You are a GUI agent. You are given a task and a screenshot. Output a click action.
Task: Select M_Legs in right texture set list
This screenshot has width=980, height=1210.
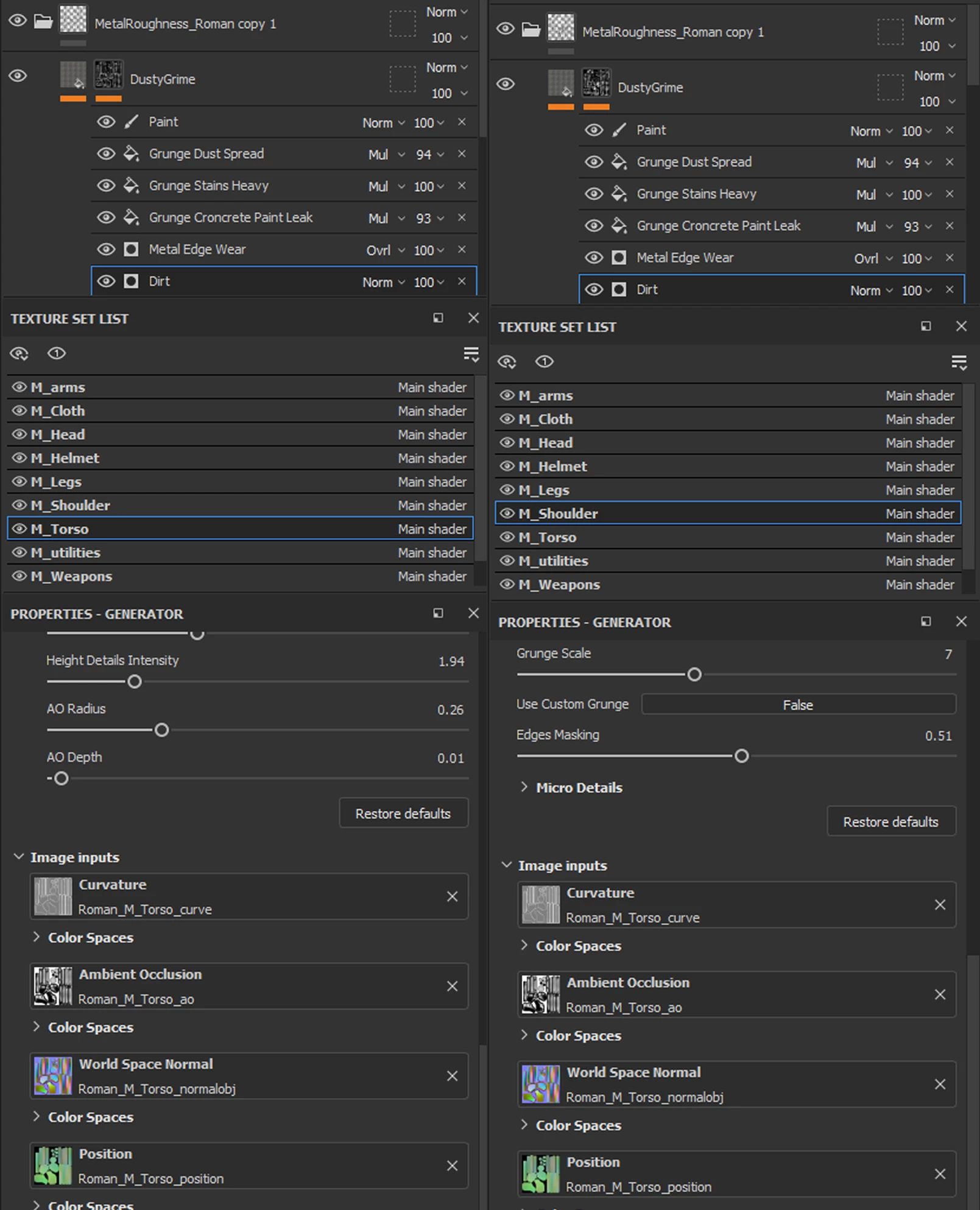click(x=728, y=490)
